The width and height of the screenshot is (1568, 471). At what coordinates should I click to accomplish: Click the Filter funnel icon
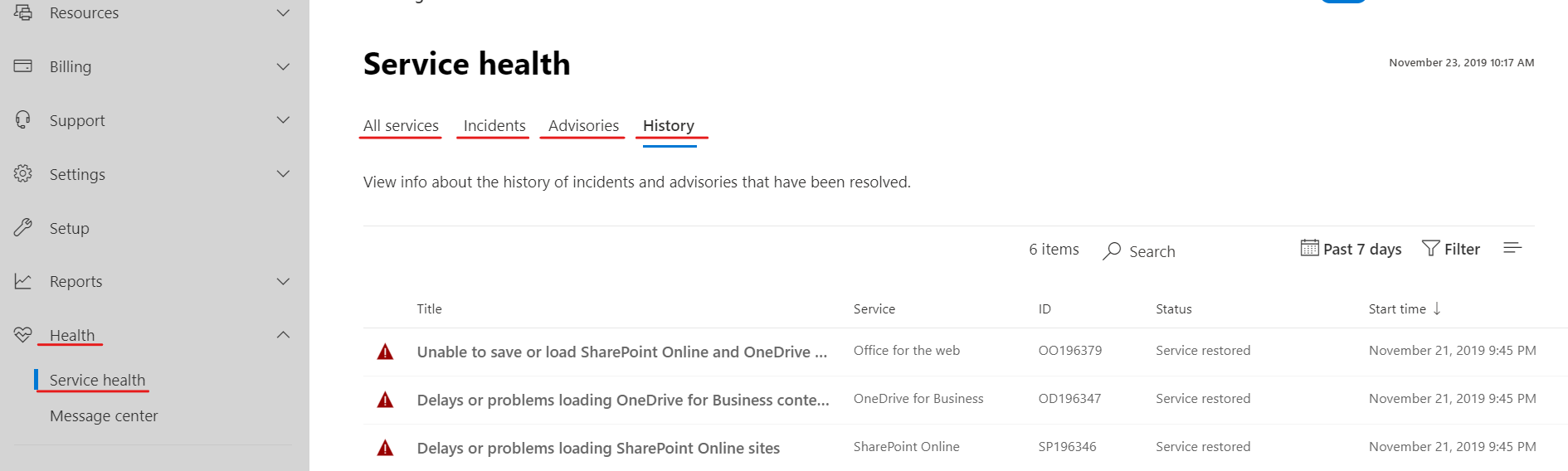1430,248
